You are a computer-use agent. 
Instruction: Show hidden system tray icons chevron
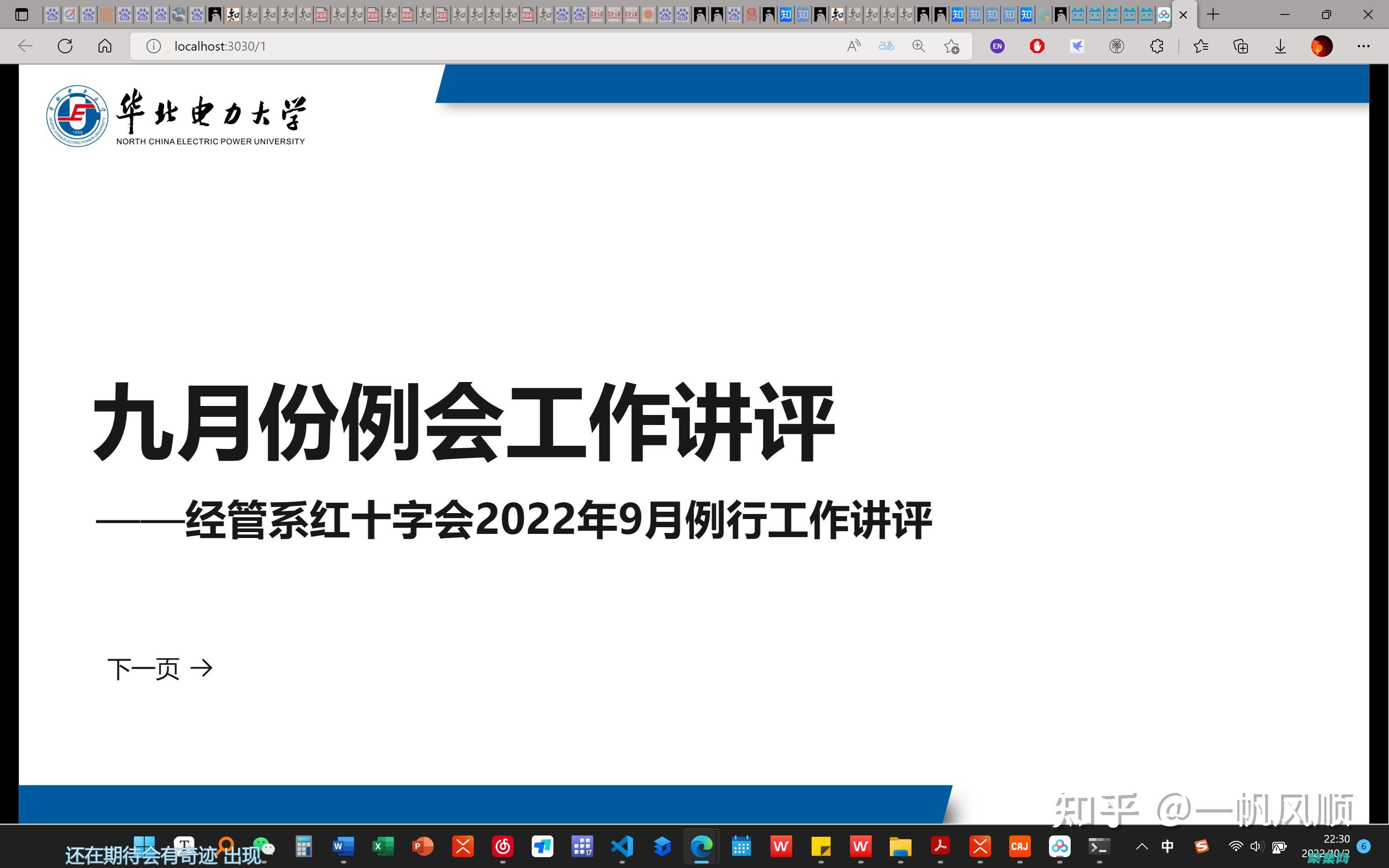(x=1142, y=846)
